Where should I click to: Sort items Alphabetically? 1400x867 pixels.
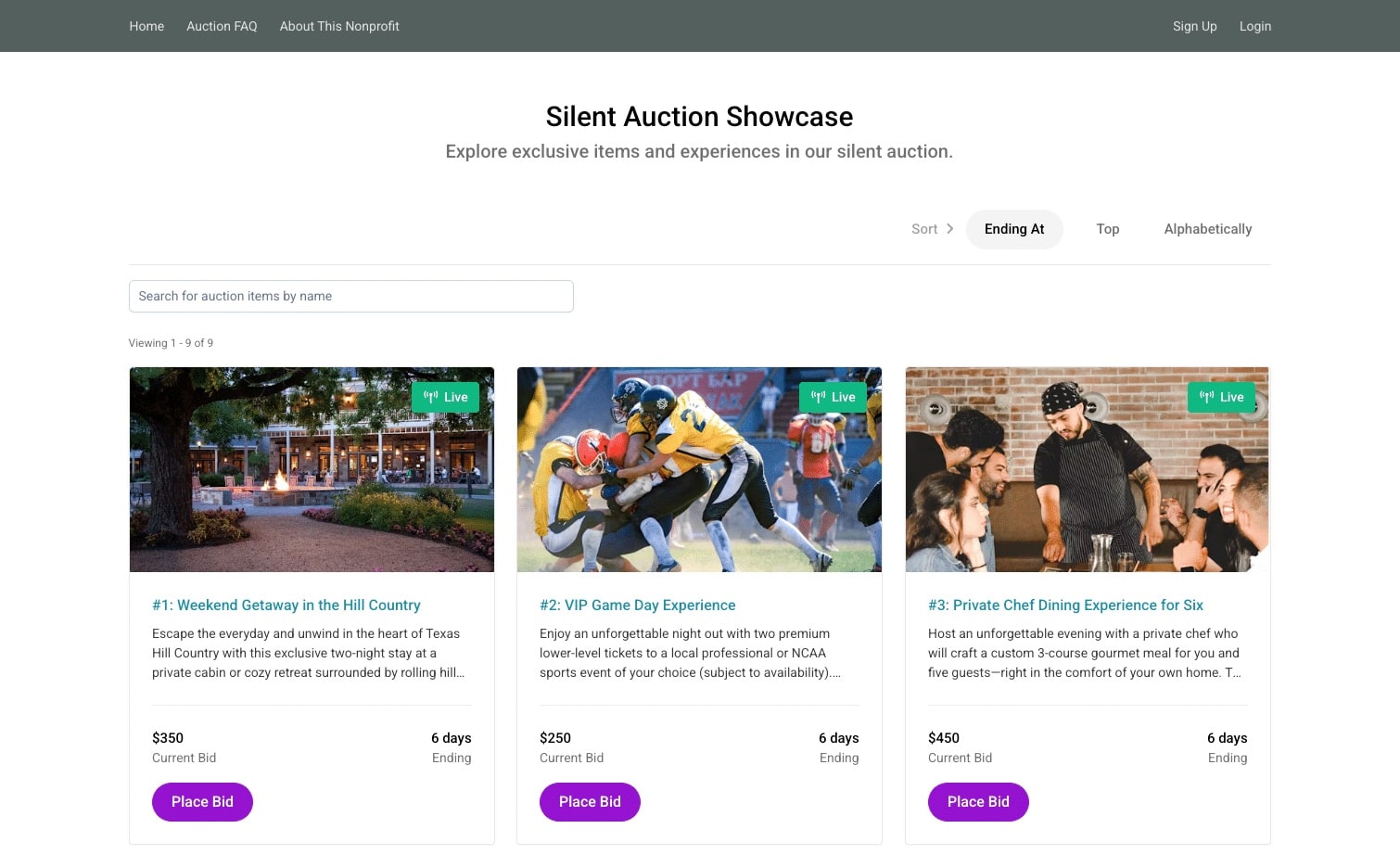(x=1207, y=229)
